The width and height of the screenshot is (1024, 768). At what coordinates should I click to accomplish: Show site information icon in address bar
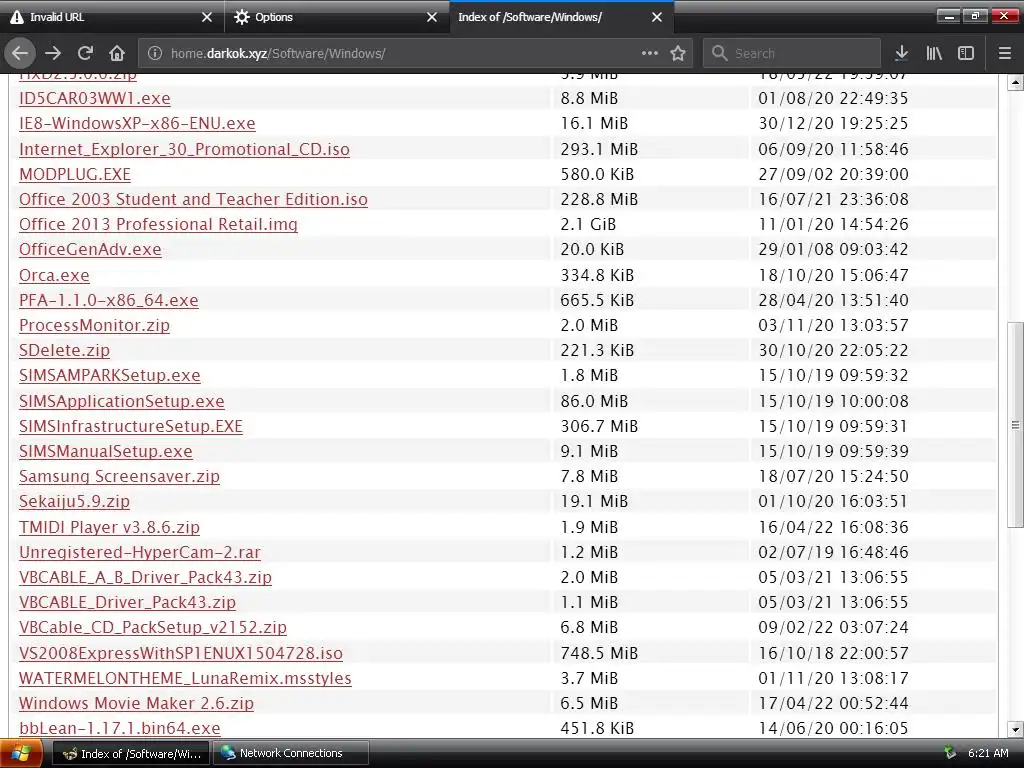(x=155, y=54)
